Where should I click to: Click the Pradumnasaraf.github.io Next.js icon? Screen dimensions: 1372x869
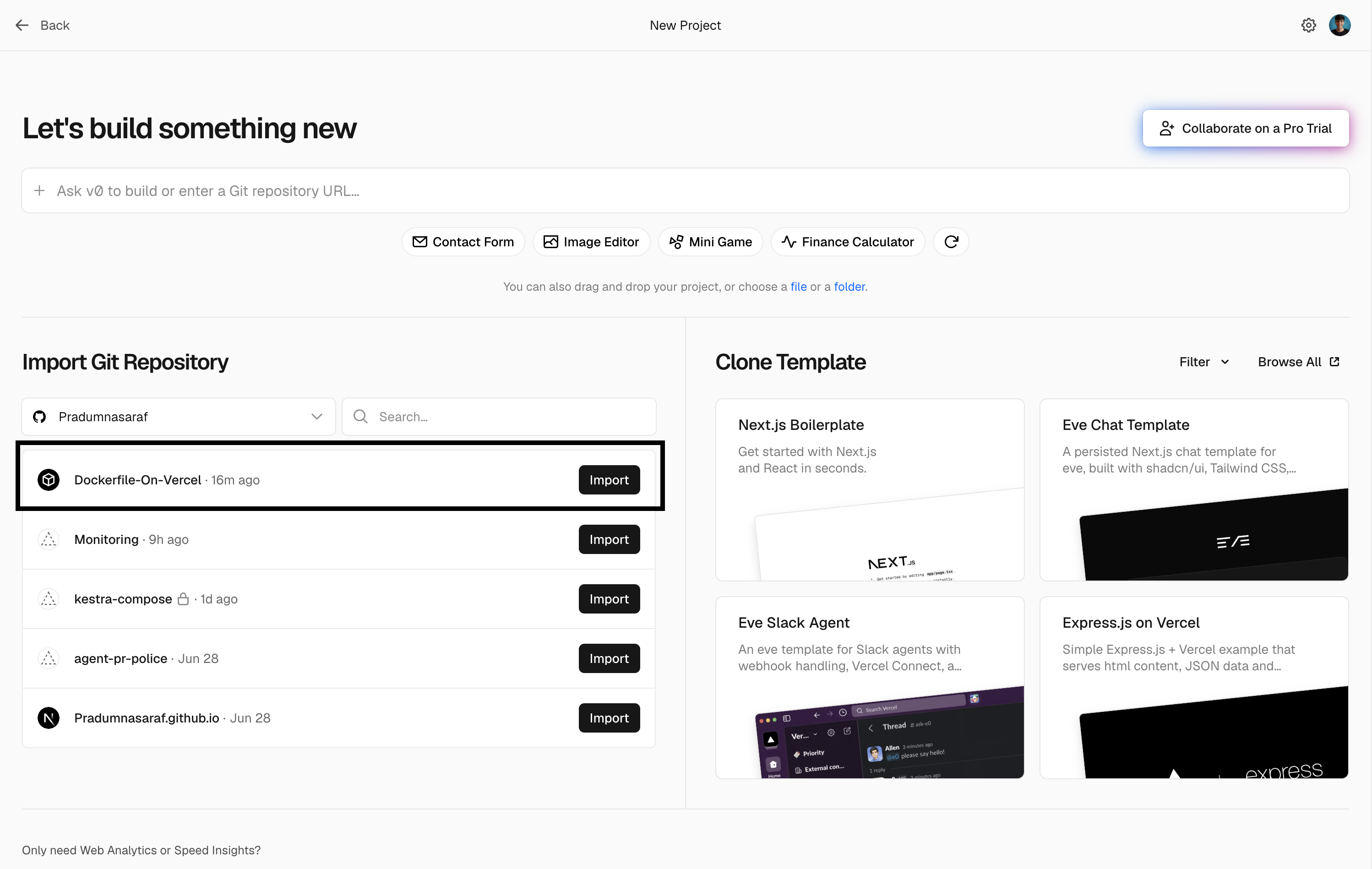pos(49,718)
